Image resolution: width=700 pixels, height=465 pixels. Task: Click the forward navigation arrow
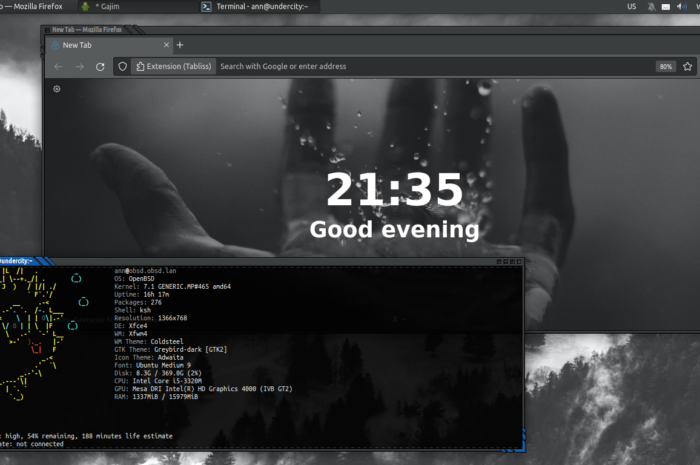(x=79, y=67)
